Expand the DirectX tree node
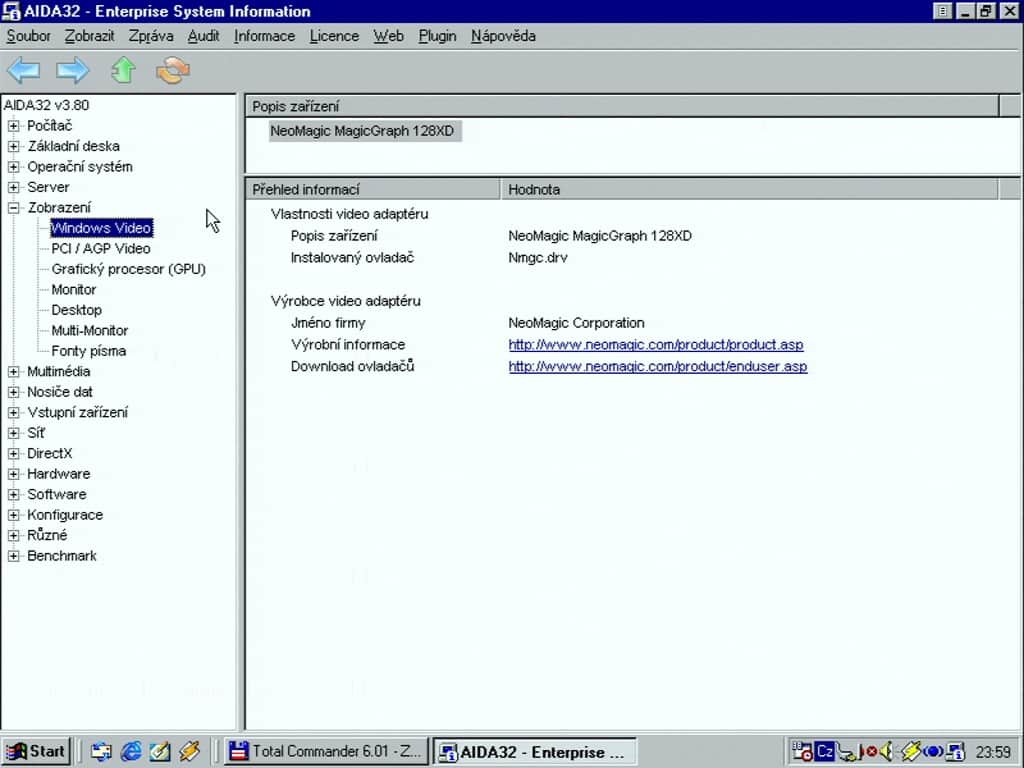Screen dimensions: 1024x768 (13, 453)
